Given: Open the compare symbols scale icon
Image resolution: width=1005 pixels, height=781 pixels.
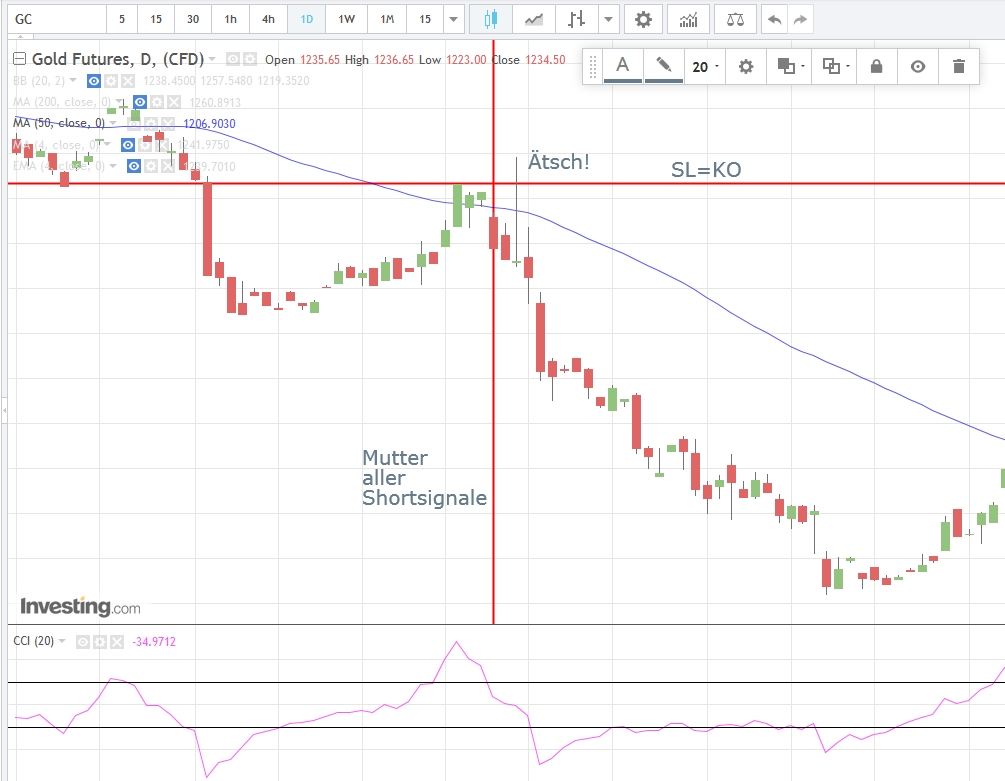Looking at the screenshot, I should pos(735,19).
